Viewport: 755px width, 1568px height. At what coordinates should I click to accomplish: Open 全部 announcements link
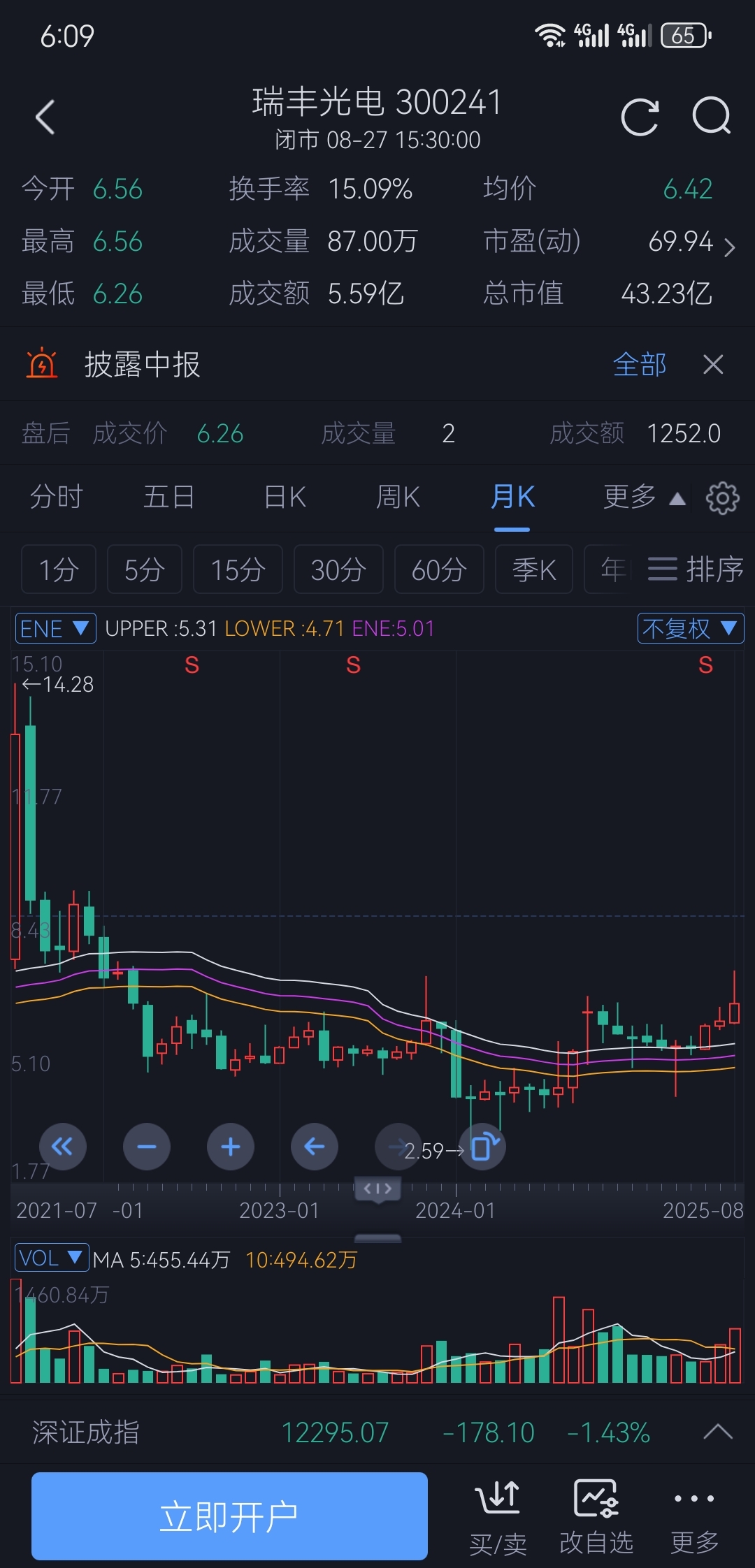pos(640,364)
